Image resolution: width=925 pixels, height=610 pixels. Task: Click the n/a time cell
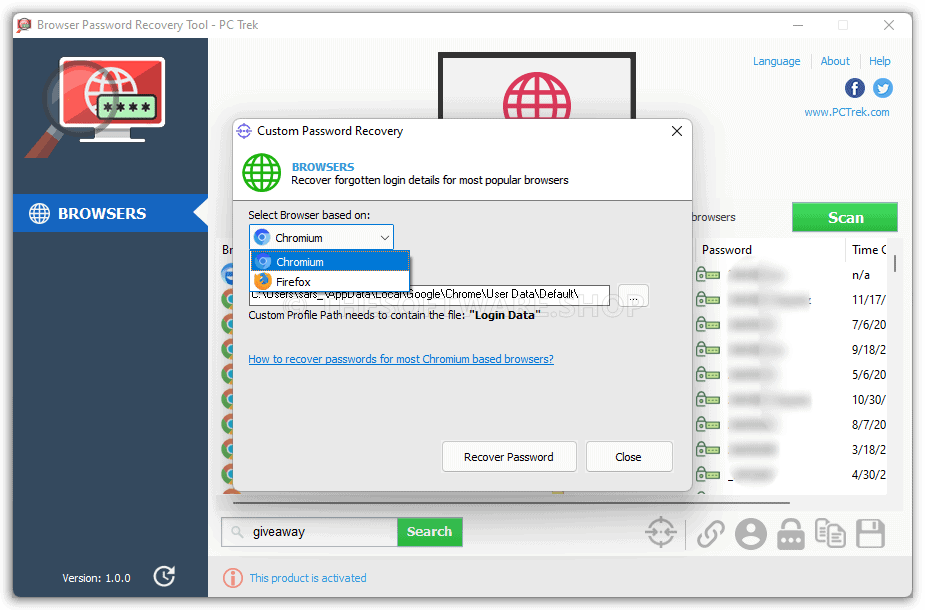click(x=862, y=276)
